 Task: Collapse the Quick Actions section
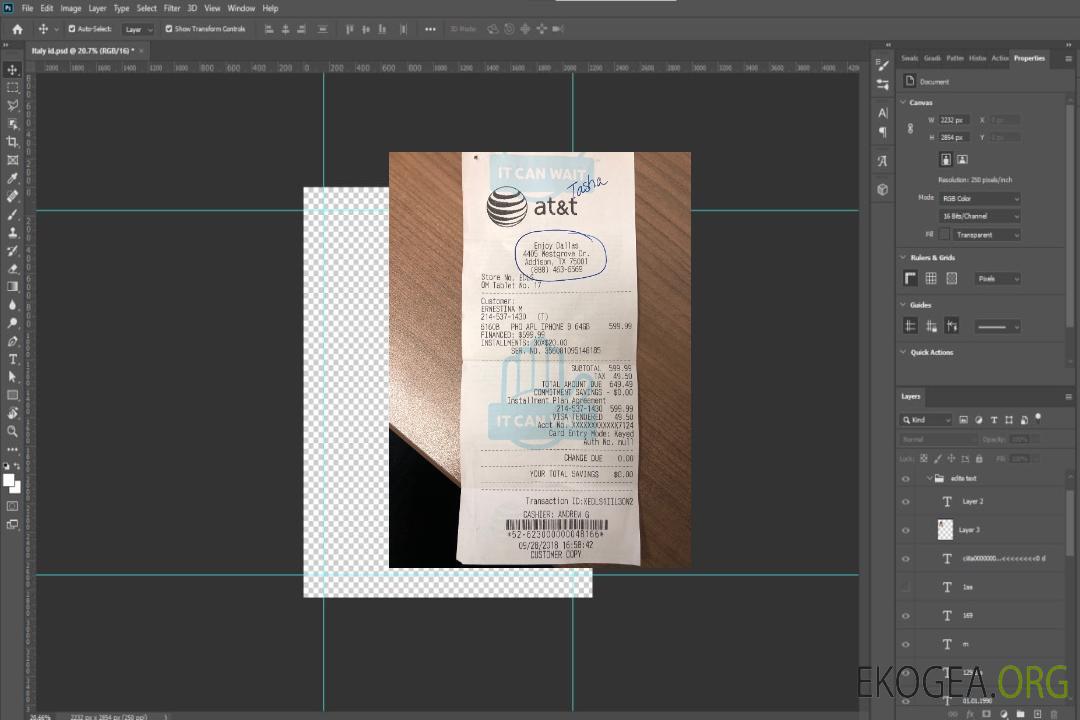903,352
